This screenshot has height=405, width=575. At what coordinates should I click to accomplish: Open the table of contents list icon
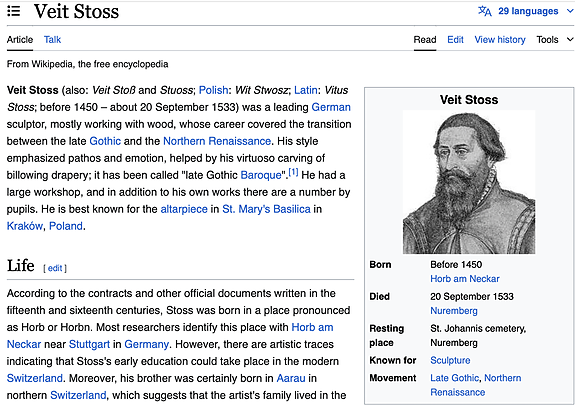[x=14, y=11]
